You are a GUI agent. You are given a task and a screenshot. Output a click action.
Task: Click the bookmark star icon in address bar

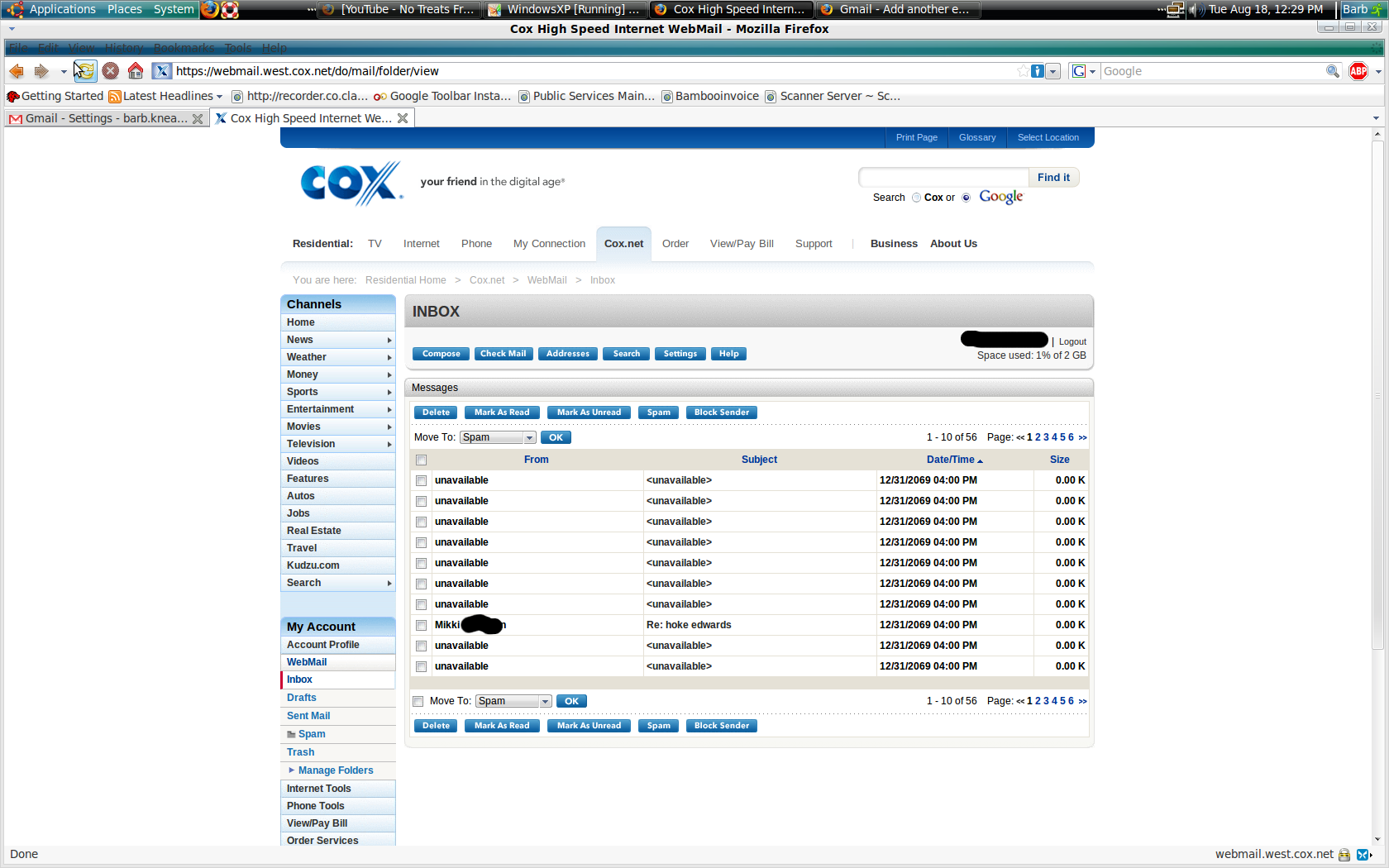point(1024,71)
